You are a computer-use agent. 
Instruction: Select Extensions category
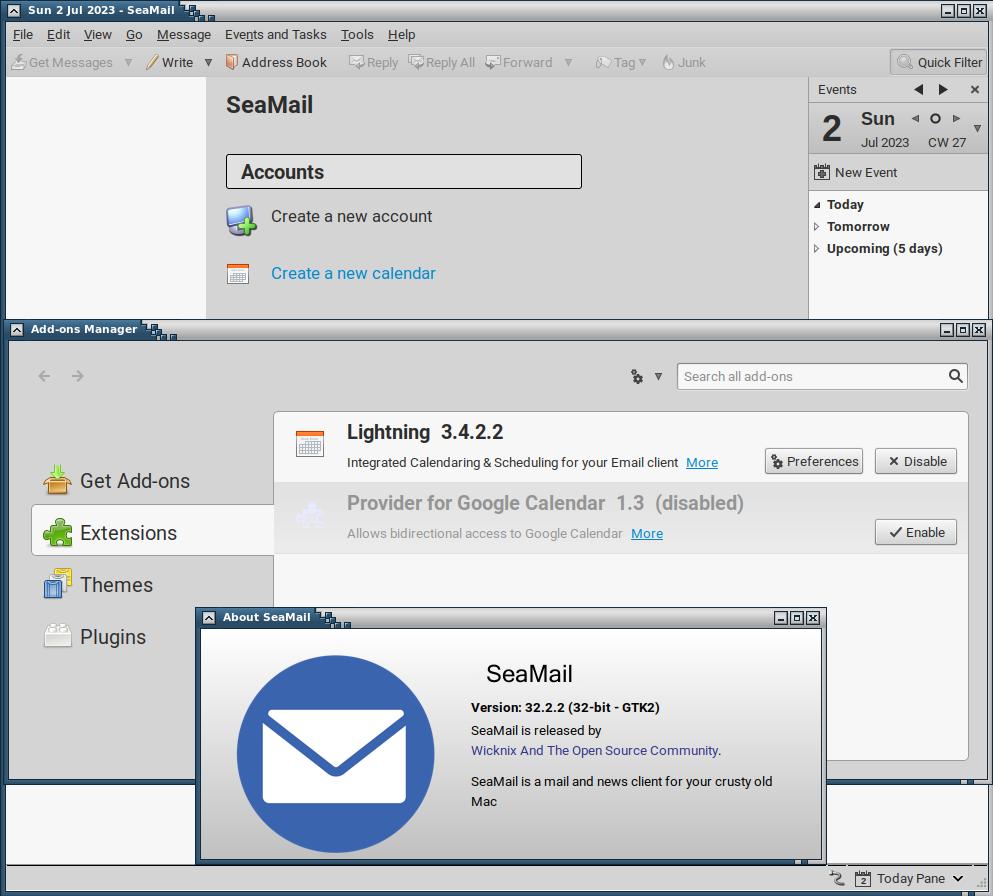[x=153, y=530]
